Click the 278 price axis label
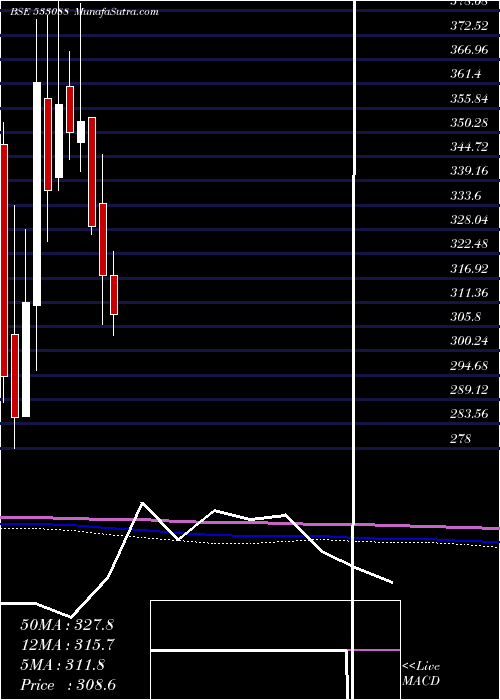500x700 pixels. click(x=460, y=438)
